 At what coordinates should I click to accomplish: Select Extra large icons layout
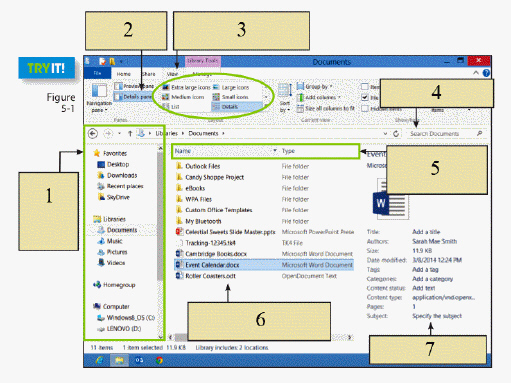pyautogui.click(x=186, y=87)
